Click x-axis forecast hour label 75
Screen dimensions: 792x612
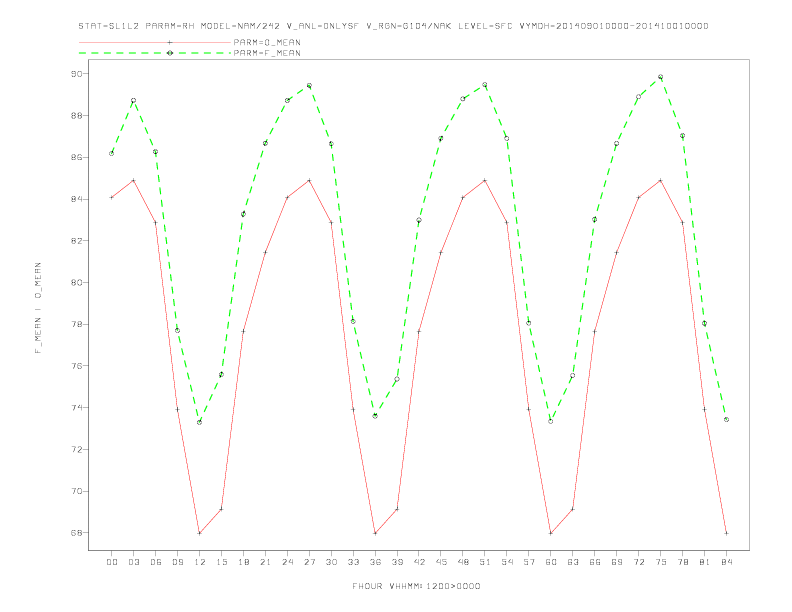click(660, 562)
